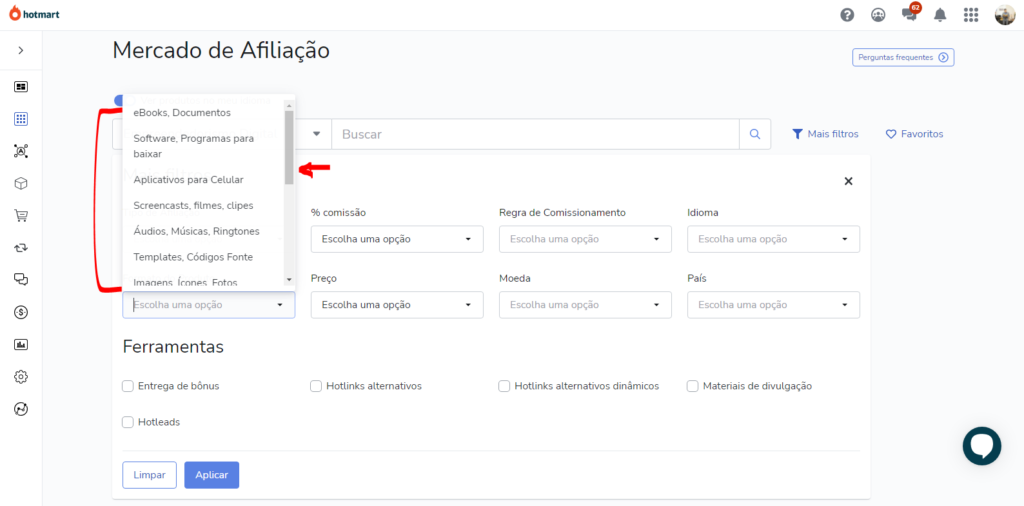The width and height of the screenshot is (1024, 506).
Task: Check the Hotlinks alternativos option
Action: pos(316,386)
